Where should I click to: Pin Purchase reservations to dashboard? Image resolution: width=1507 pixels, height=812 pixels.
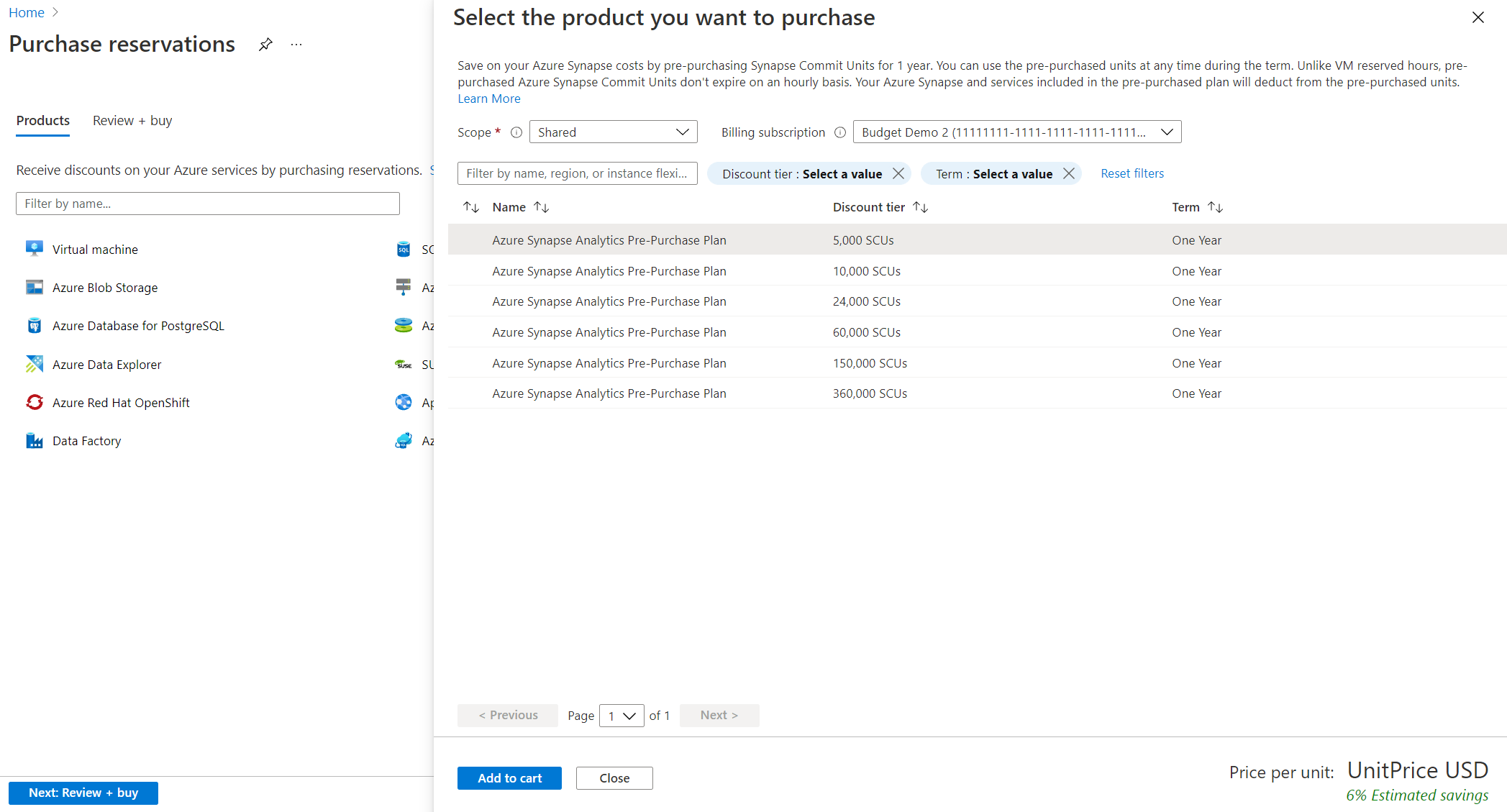[265, 44]
